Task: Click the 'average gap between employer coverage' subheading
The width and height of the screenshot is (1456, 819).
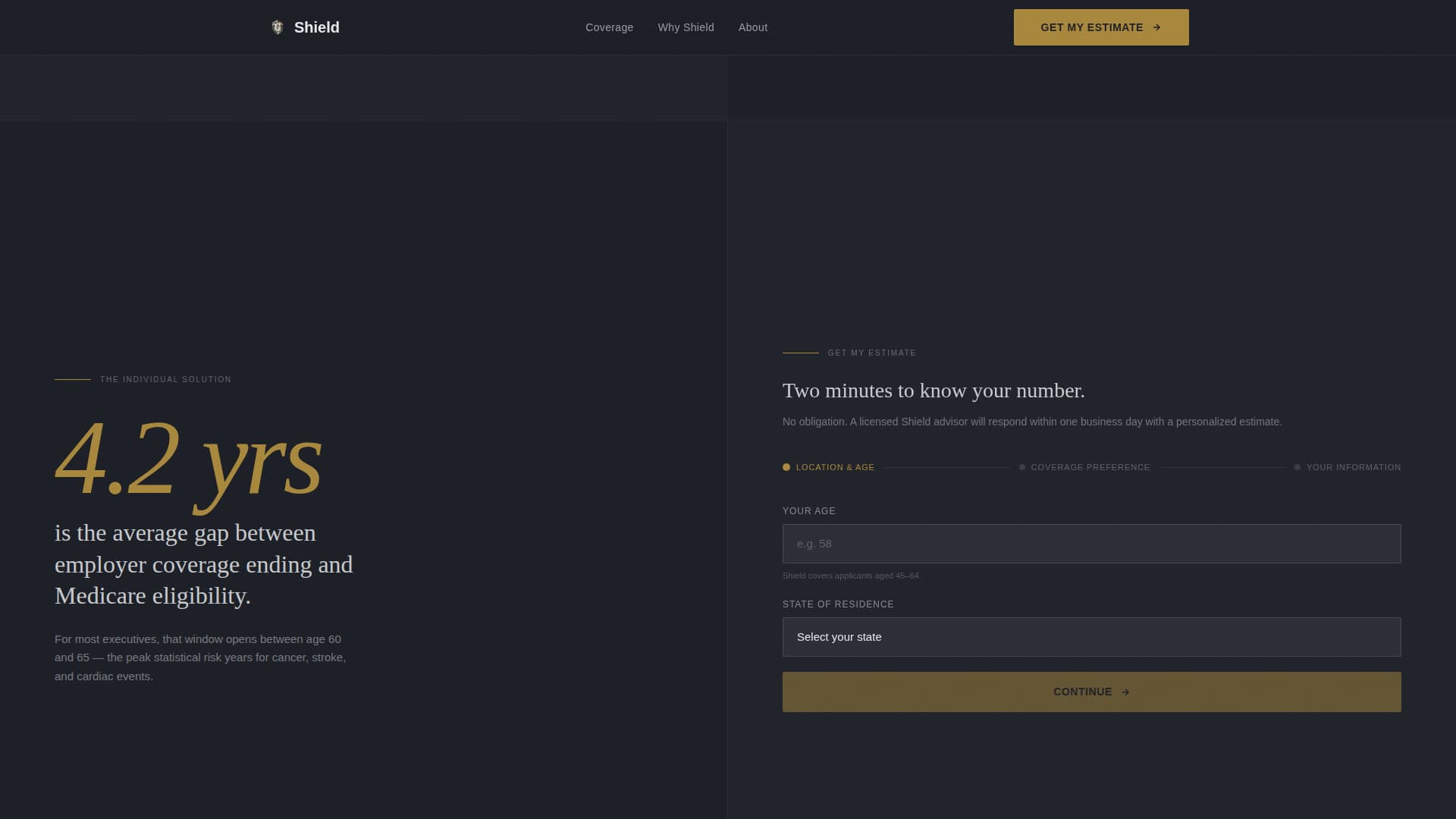Action: [203, 564]
